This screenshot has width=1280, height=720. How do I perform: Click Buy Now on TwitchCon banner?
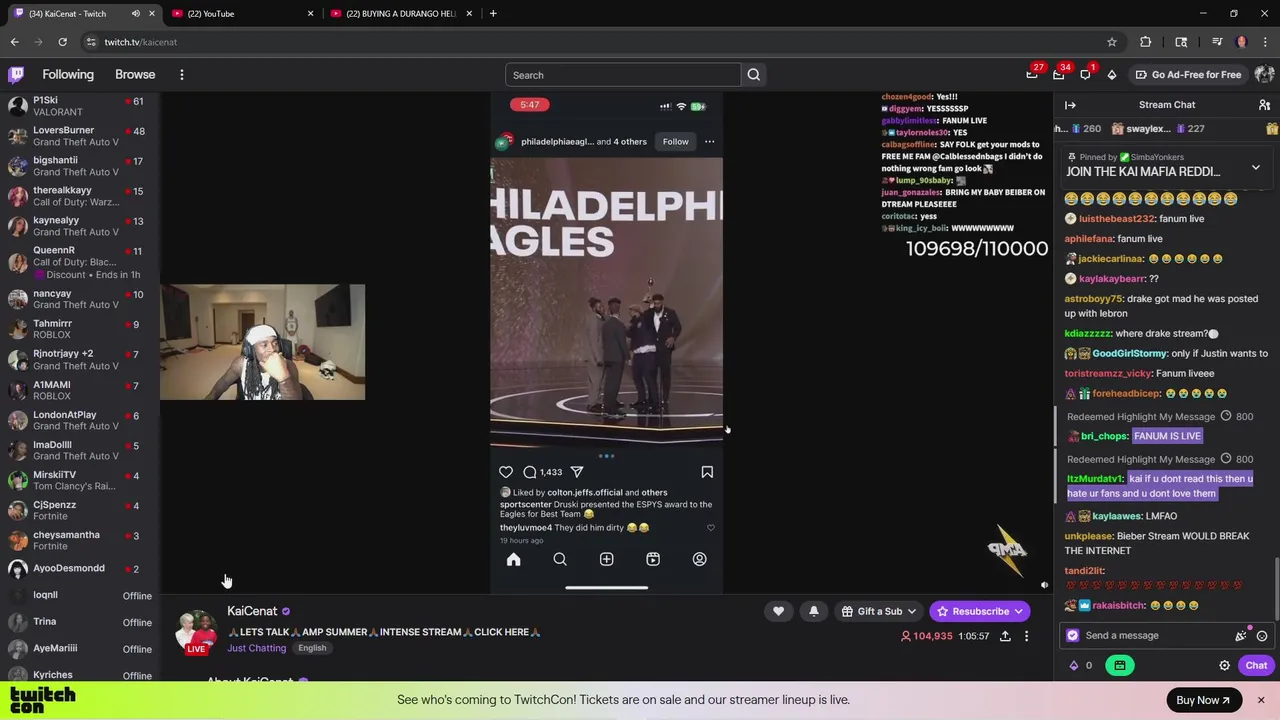tap(1203, 700)
